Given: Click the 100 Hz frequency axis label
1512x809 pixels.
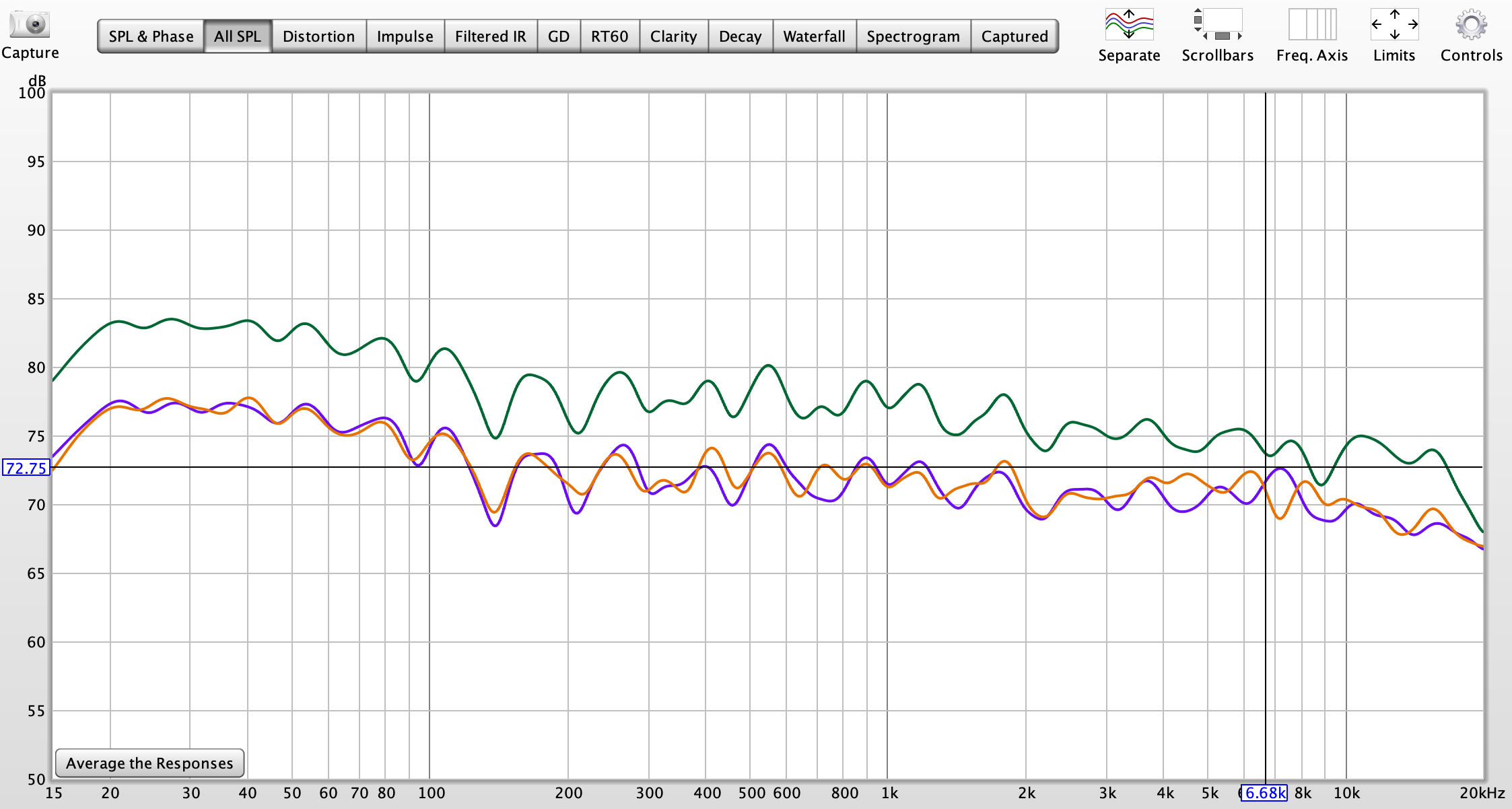Looking at the screenshot, I should 431,793.
